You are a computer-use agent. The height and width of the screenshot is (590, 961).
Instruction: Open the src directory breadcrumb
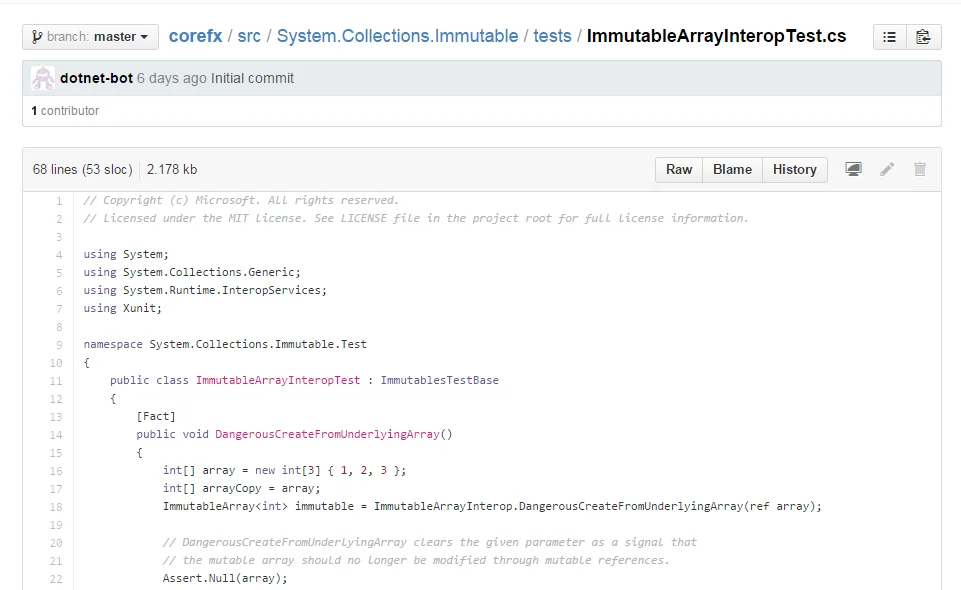[x=249, y=36]
